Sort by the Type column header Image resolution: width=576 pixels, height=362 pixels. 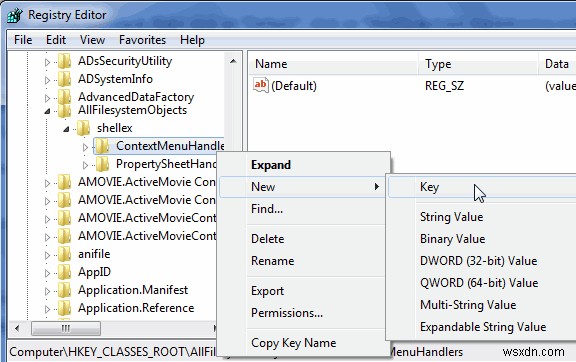[478, 64]
